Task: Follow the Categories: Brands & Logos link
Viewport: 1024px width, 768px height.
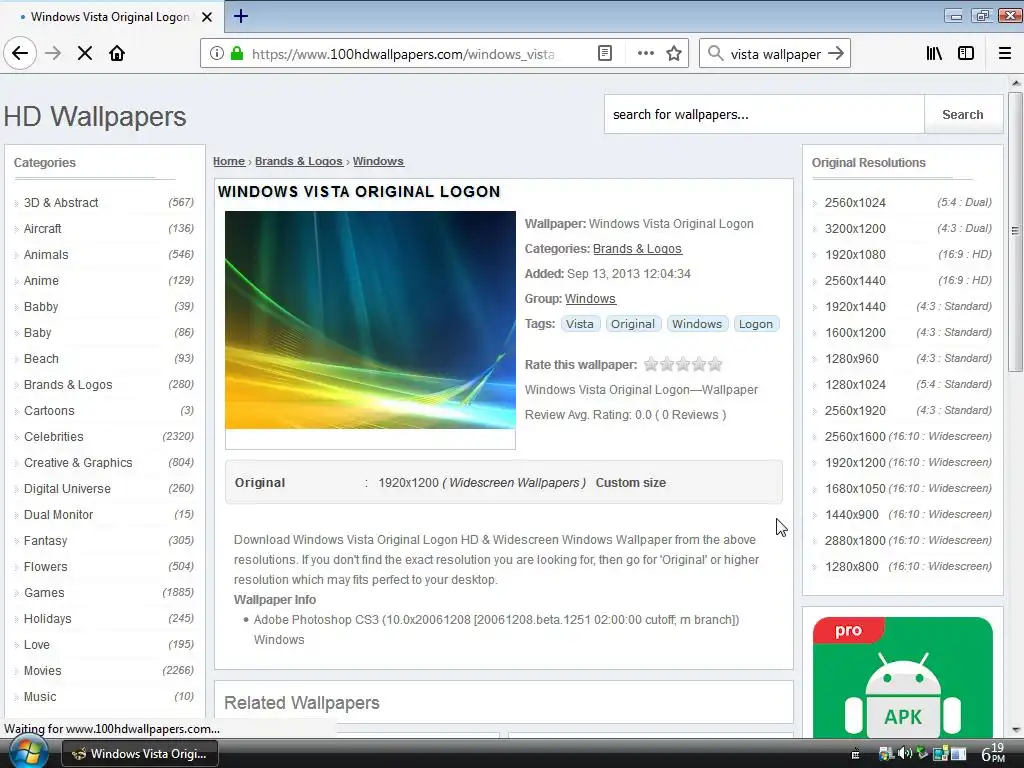Action: (x=637, y=249)
